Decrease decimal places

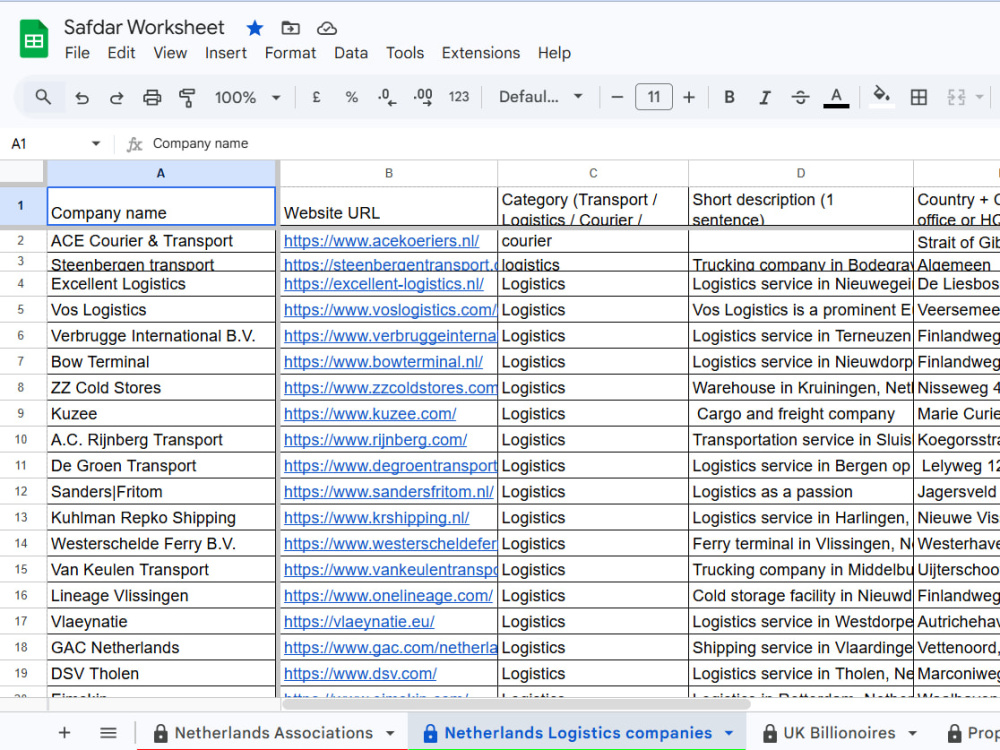pos(386,97)
